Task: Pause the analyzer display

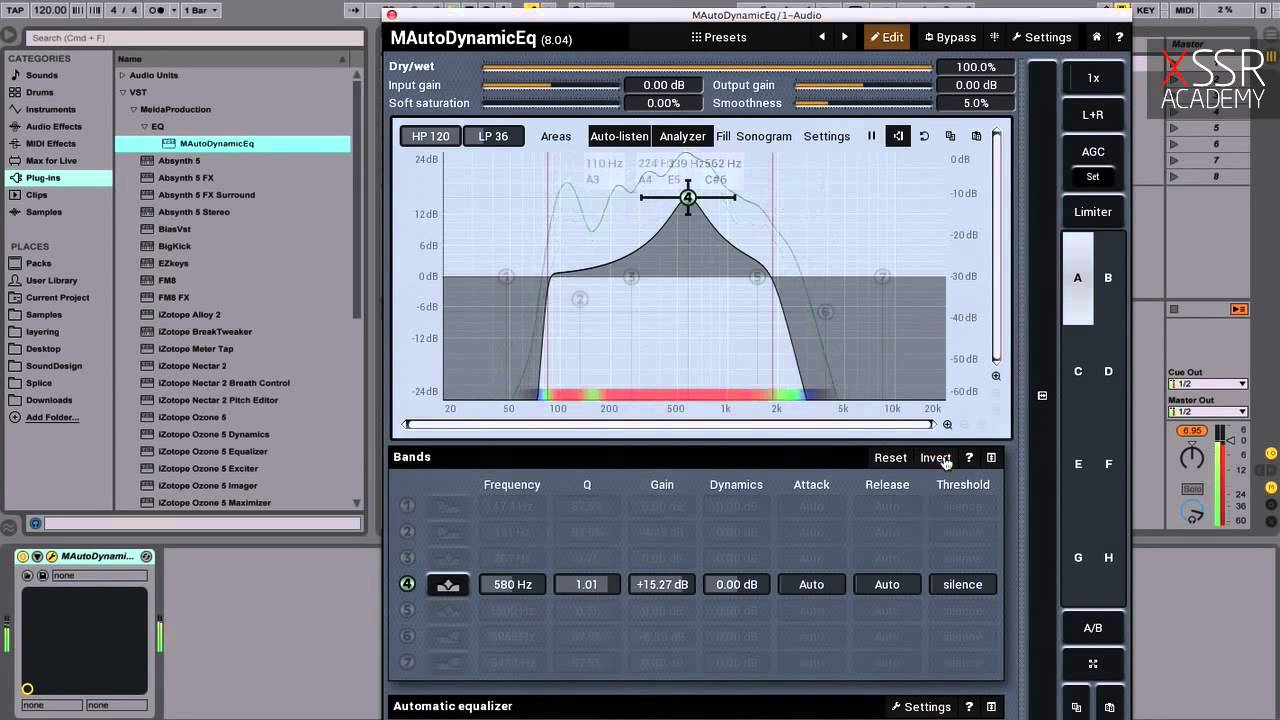Action: pos(872,136)
